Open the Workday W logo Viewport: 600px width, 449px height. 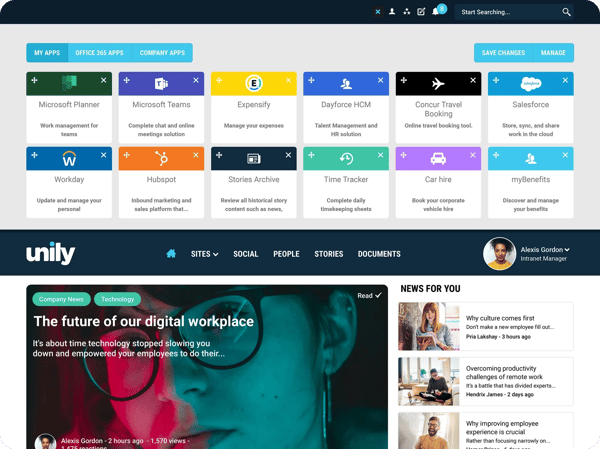tap(69, 158)
